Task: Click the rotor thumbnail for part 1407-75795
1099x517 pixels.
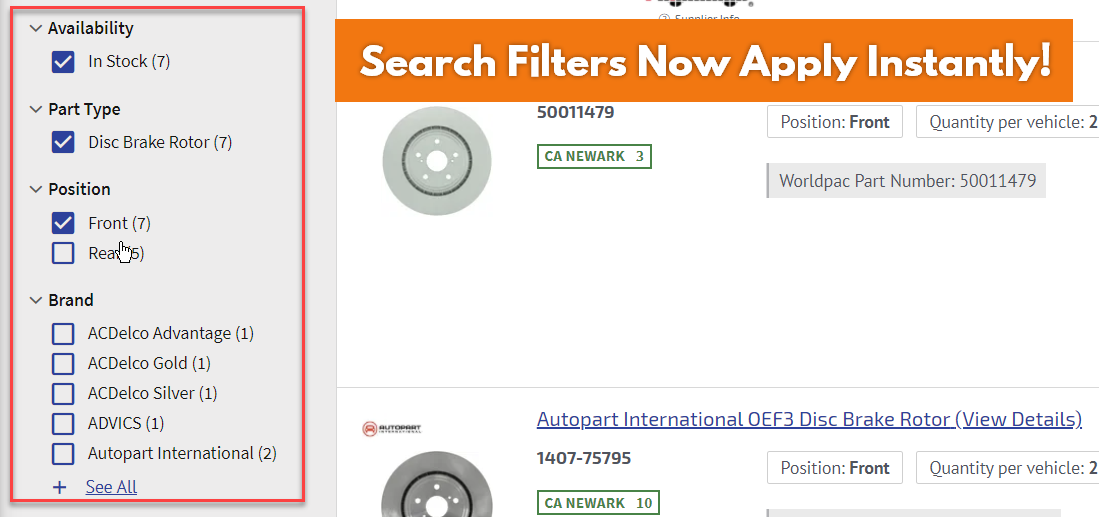Action: (x=437, y=484)
